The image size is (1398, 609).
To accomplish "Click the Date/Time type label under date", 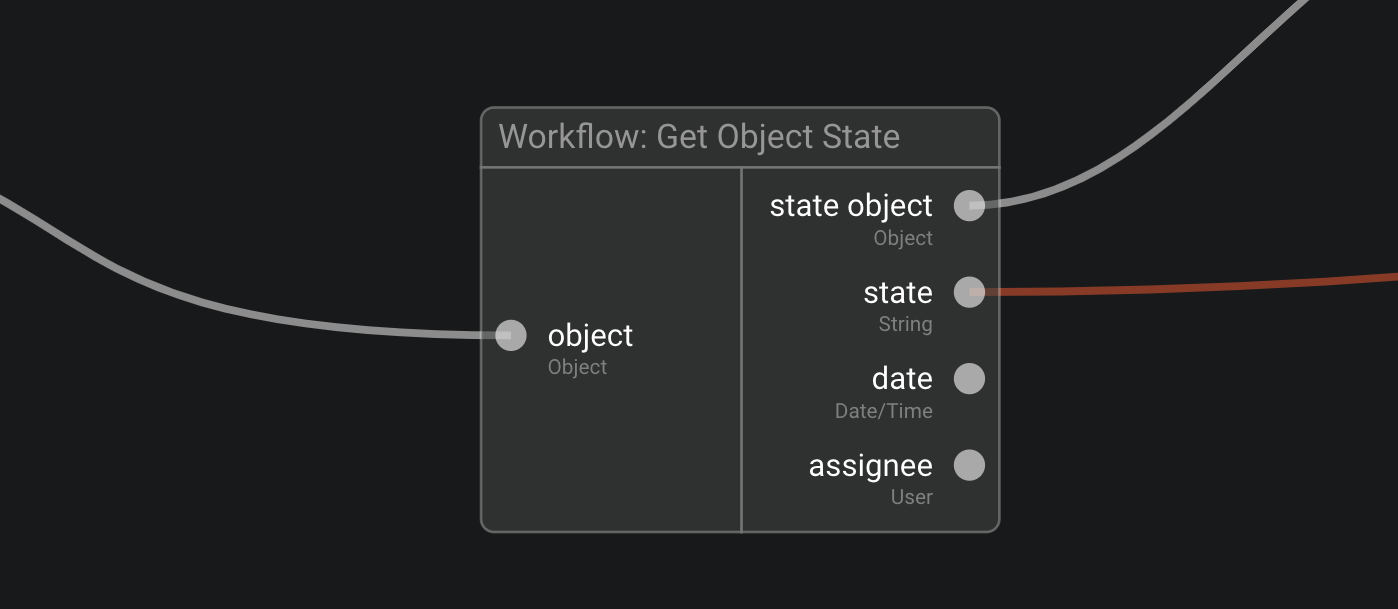I will 883,410.
